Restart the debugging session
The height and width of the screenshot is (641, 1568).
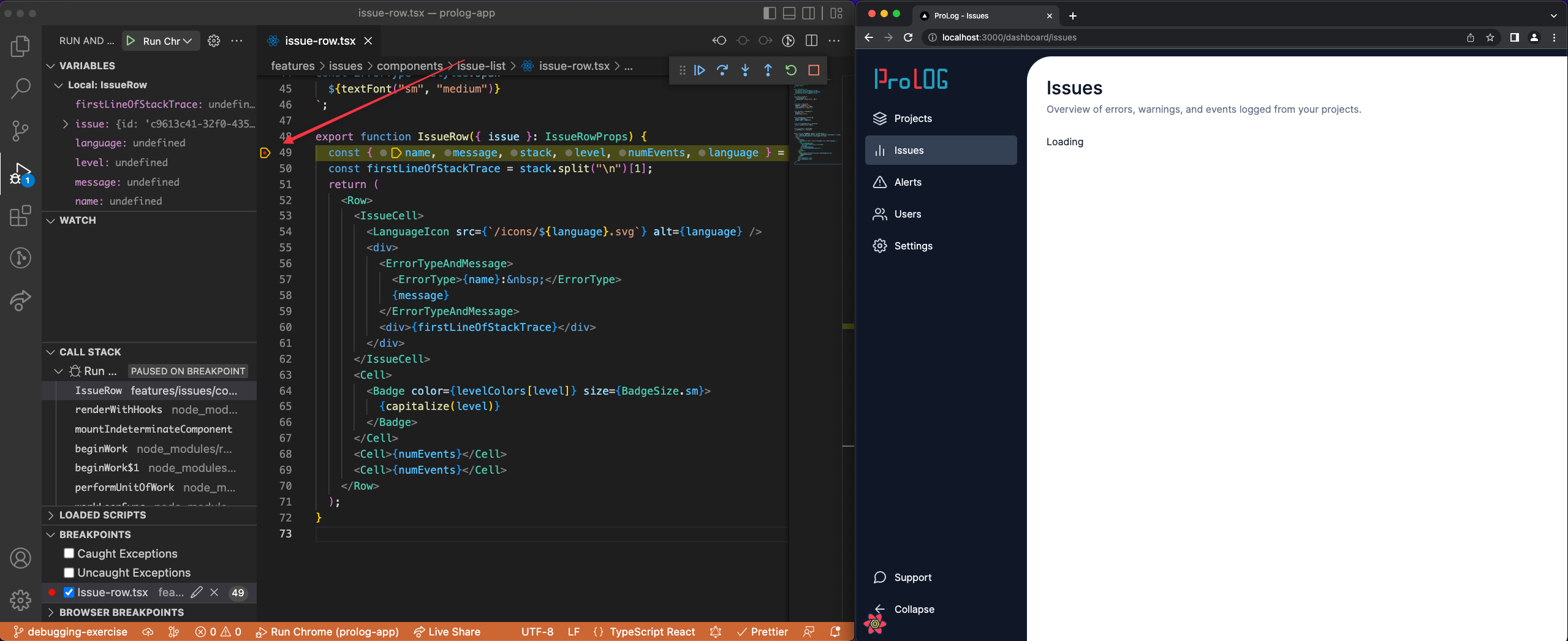791,70
